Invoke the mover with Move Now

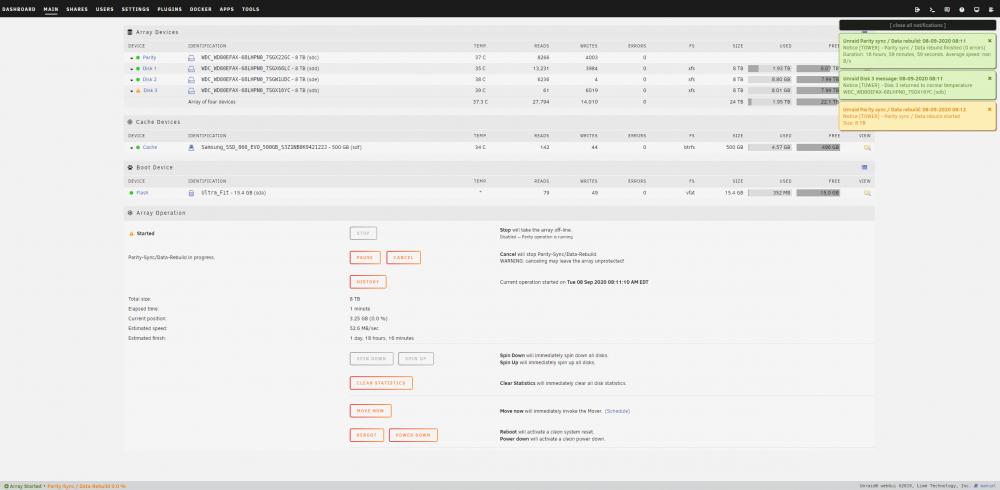click(x=371, y=411)
